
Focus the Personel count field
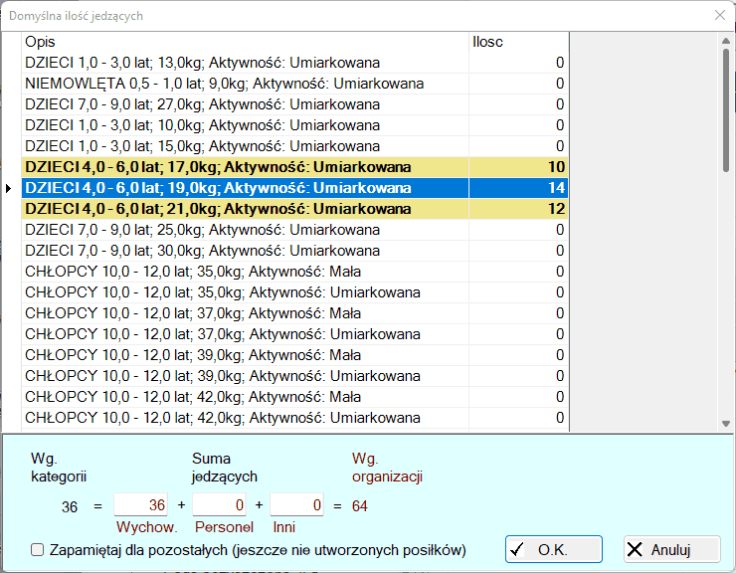pos(219,506)
